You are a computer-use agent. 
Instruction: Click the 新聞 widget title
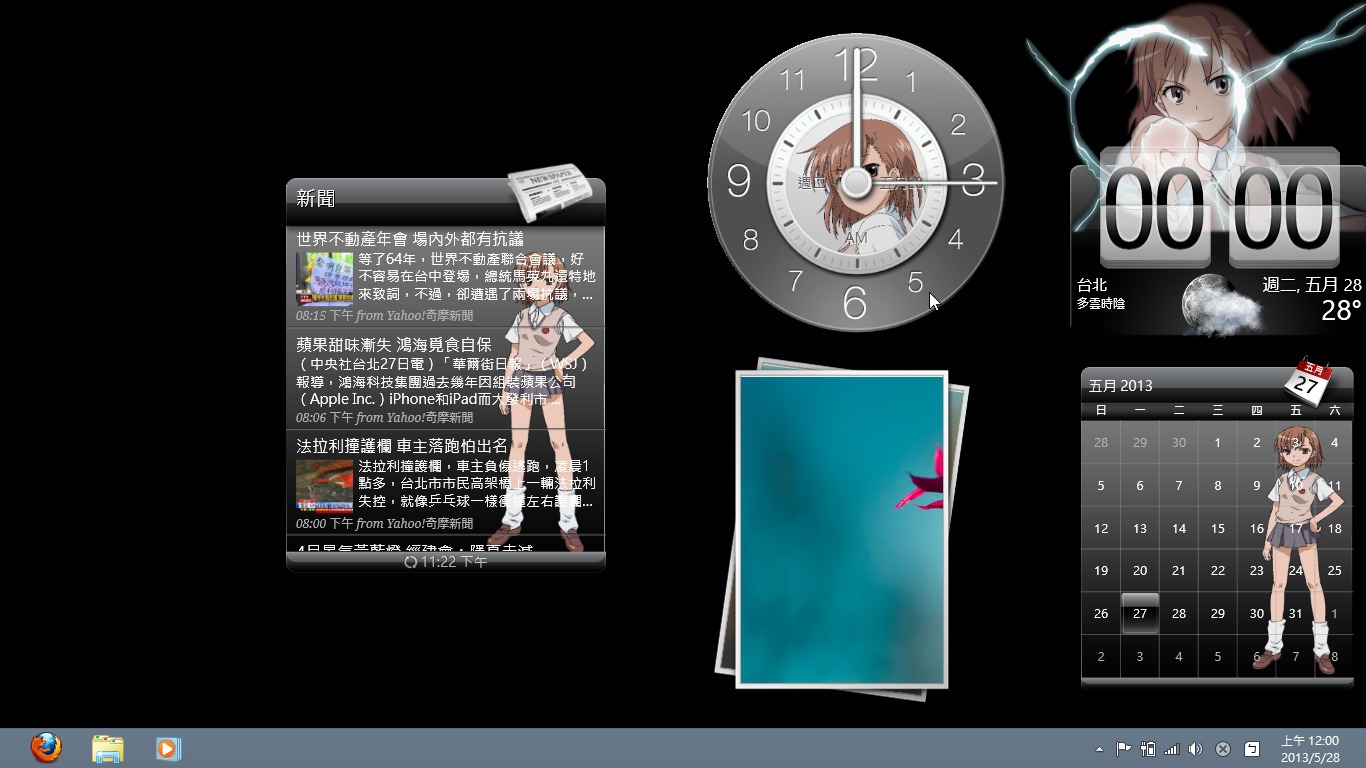pos(316,198)
